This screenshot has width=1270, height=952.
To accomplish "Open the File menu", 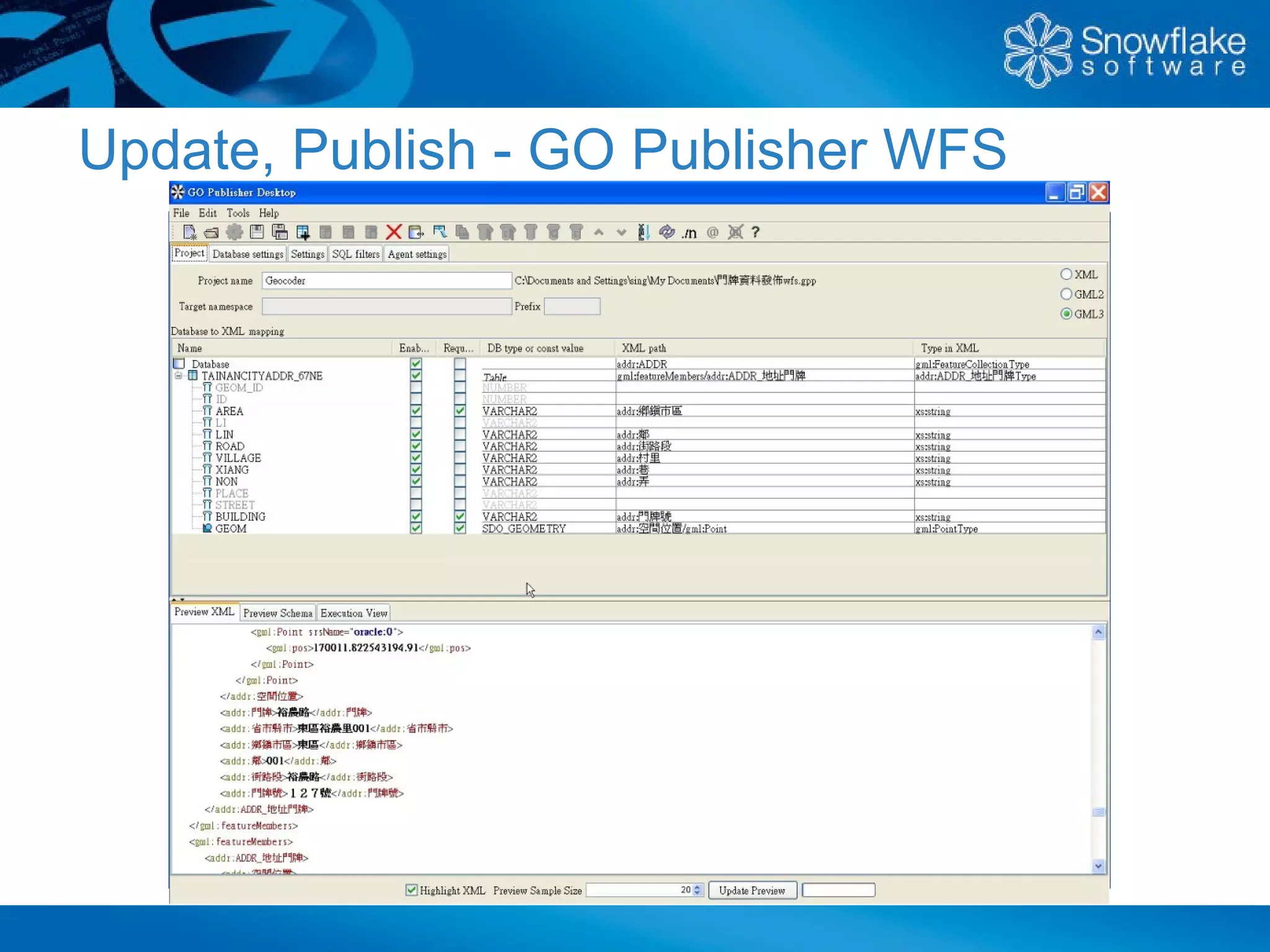I will click(x=181, y=213).
